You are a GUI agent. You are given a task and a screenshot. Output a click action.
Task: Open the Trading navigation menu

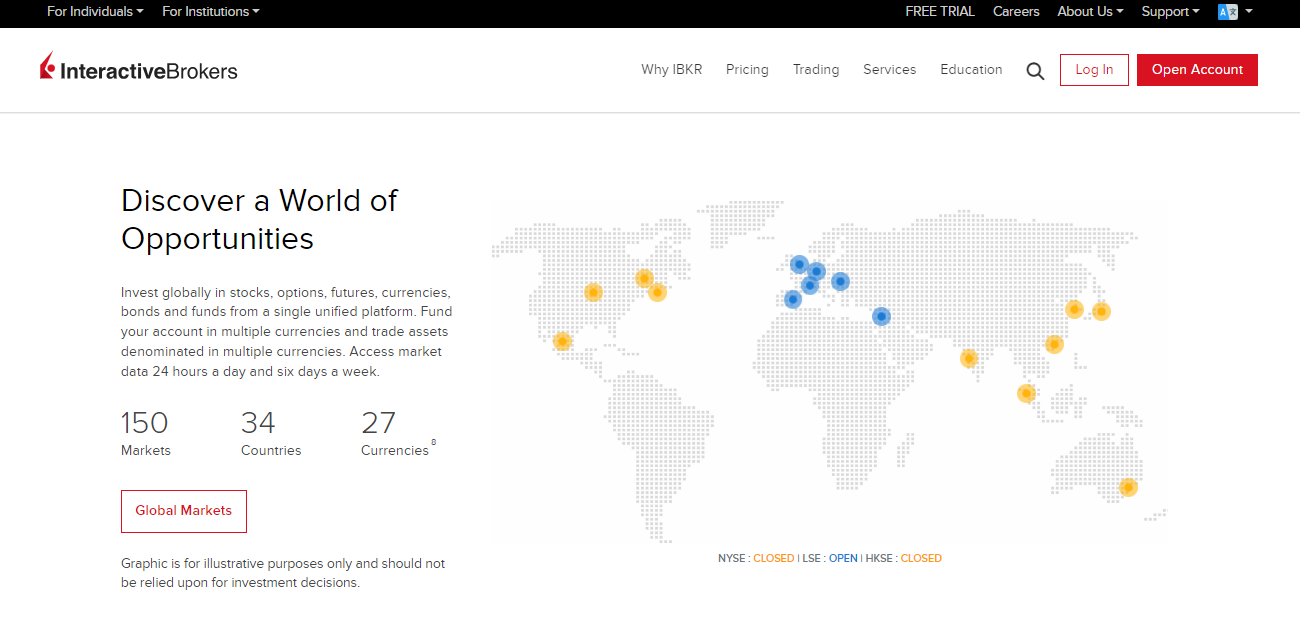(816, 70)
